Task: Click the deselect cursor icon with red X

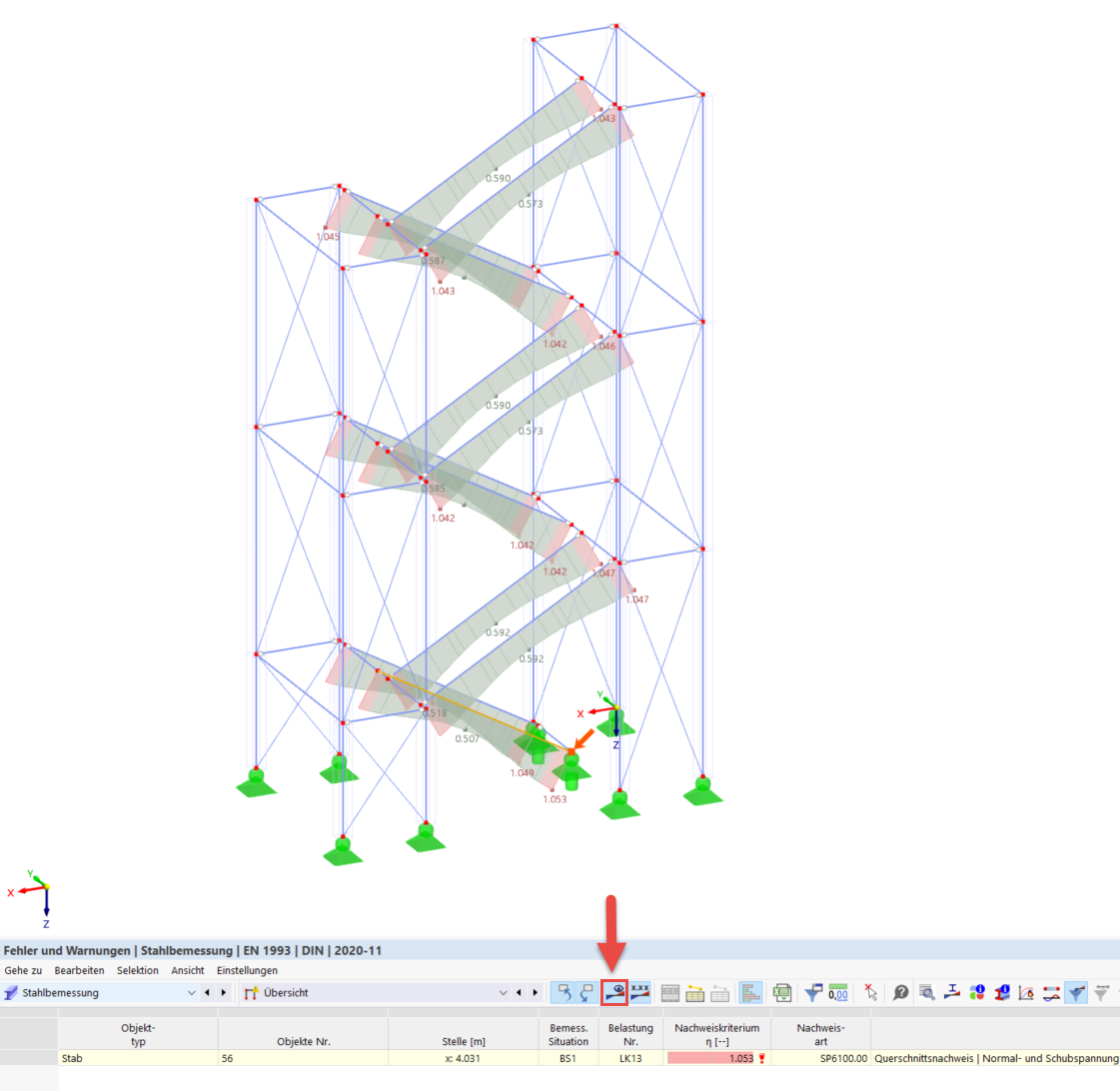Action: click(x=870, y=992)
